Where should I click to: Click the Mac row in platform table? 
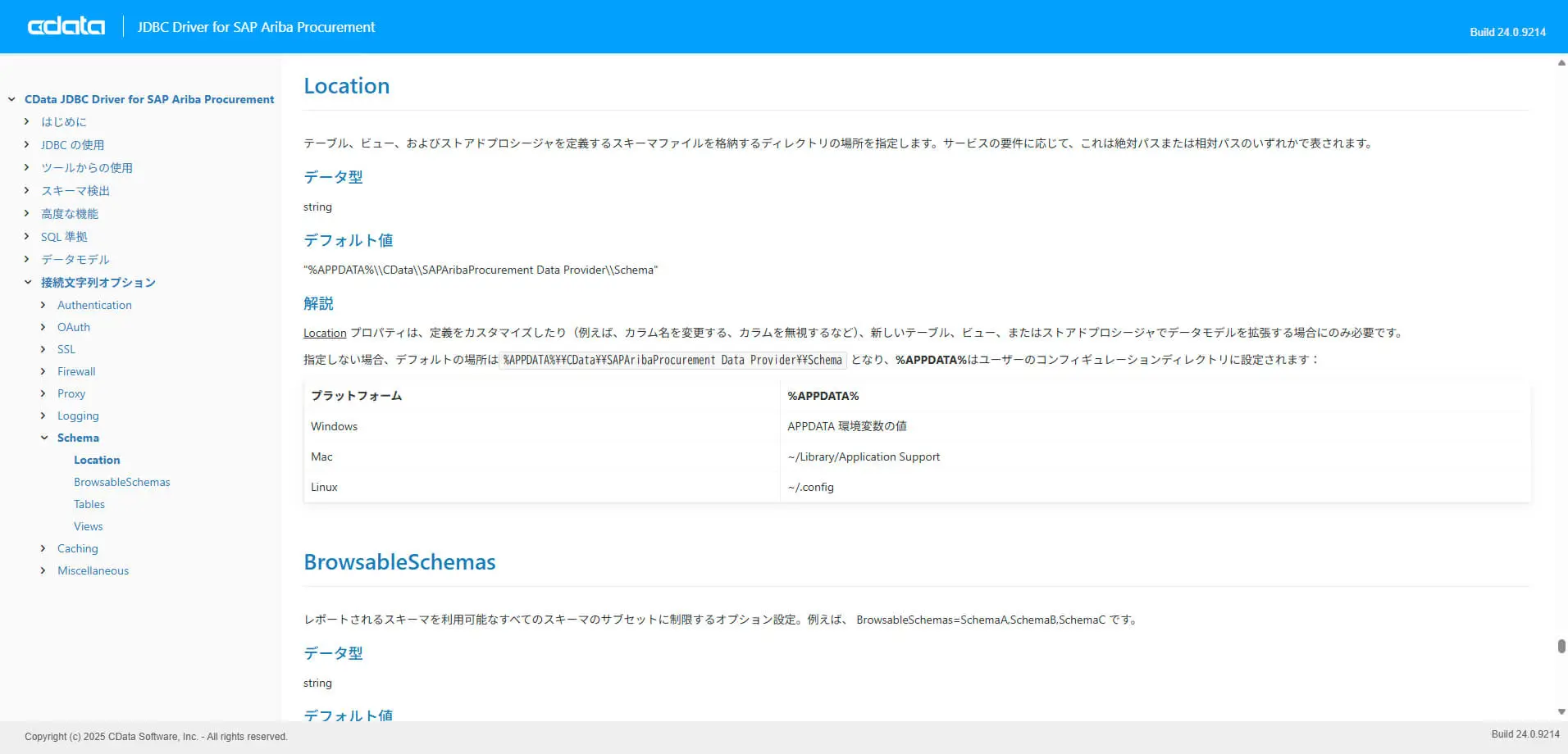(917, 456)
